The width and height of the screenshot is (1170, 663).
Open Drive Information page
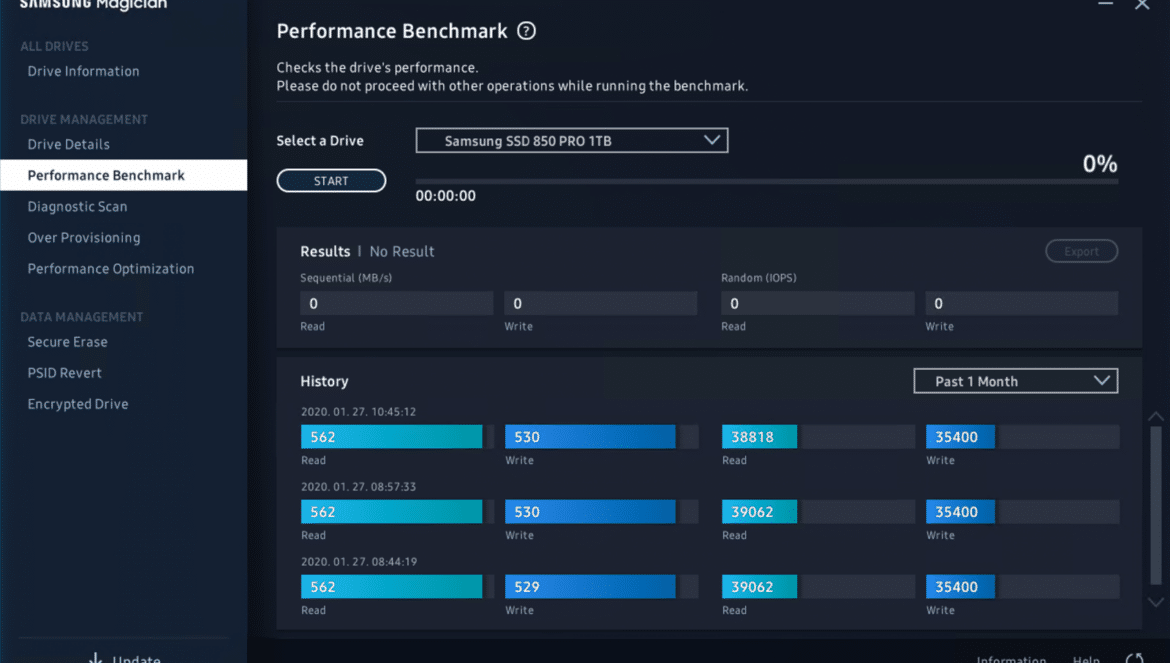(x=84, y=72)
